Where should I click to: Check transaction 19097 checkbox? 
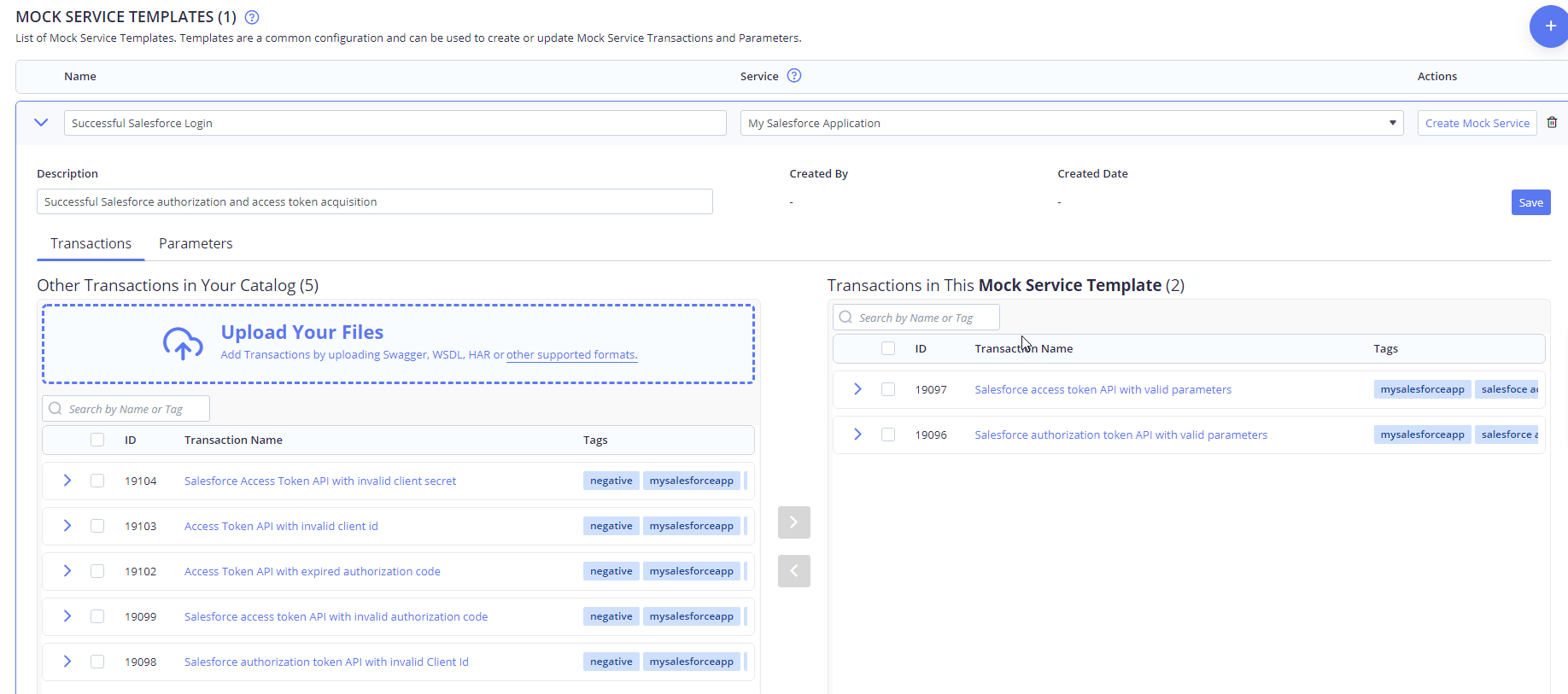coord(888,389)
